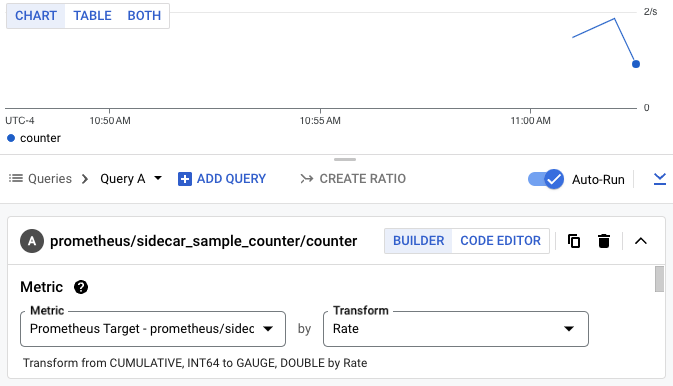This screenshot has height=386, width=673.
Task: Toggle the Auto-Run switch
Action: pyautogui.click(x=546, y=179)
